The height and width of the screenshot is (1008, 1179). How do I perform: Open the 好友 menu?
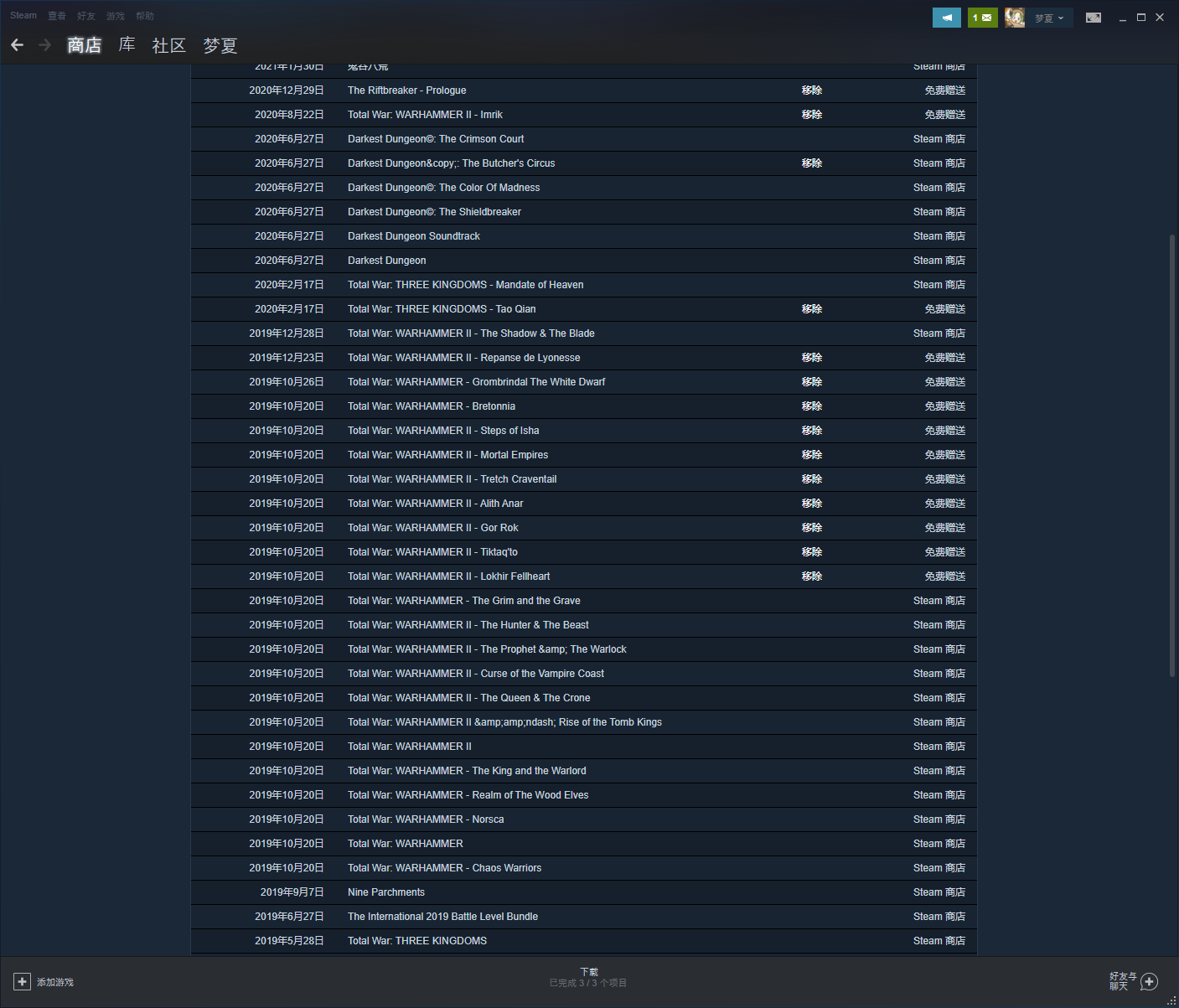[86, 16]
